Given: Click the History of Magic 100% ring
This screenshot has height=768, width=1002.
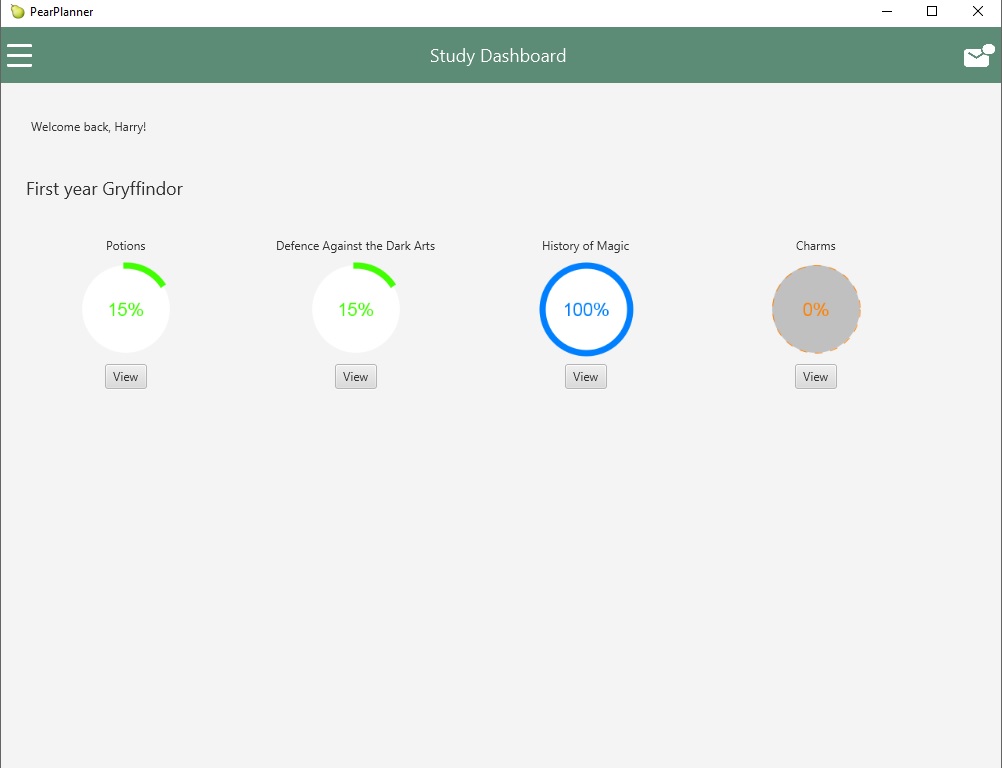Looking at the screenshot, I should pos(586,309).
